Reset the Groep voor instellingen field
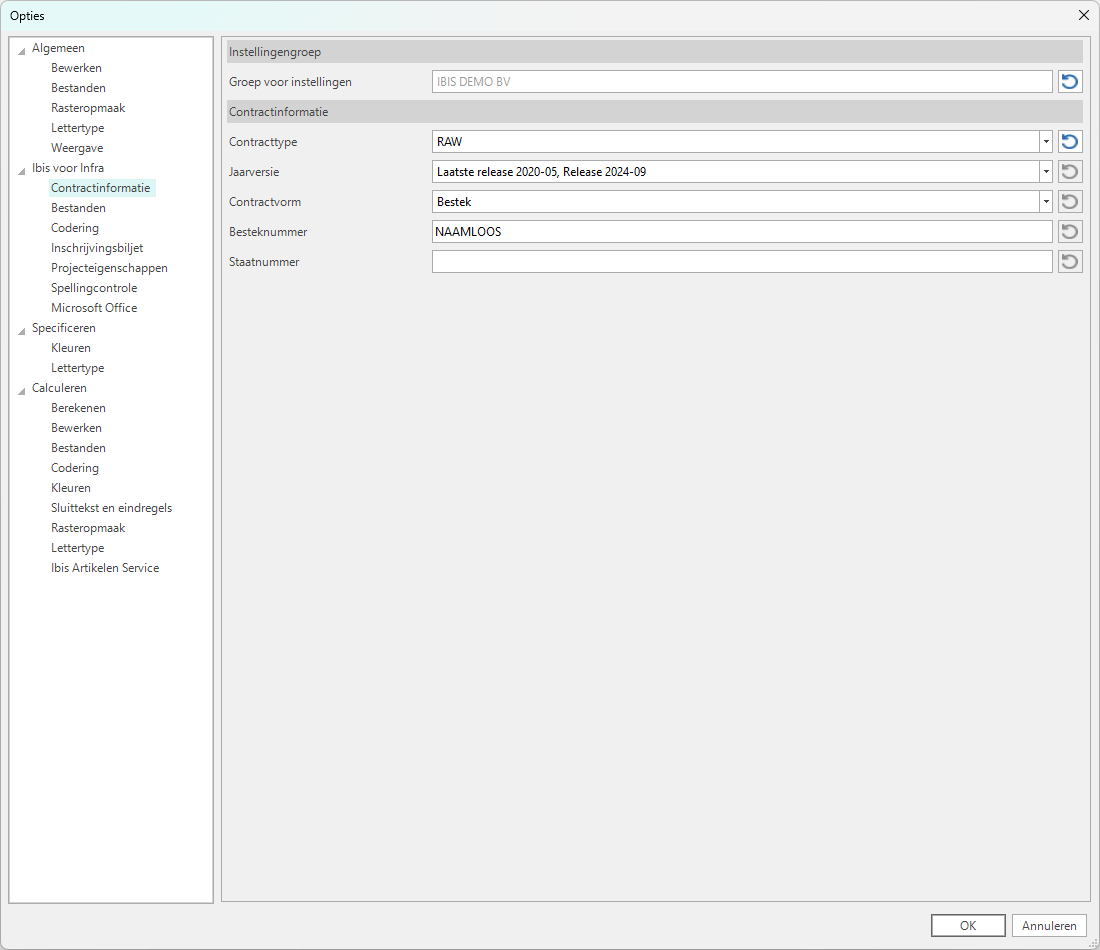Screen dimensions: 1100x950 [1070, 82]
